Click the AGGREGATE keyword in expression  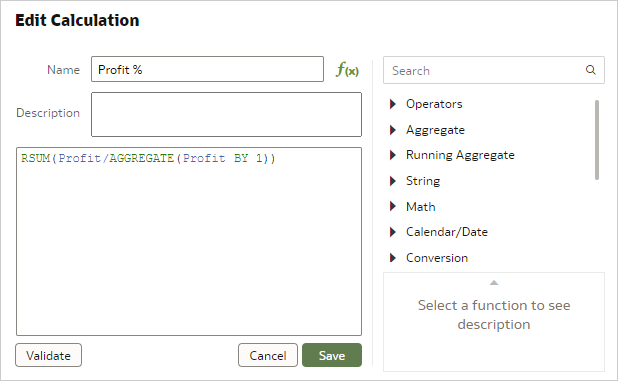141,158
